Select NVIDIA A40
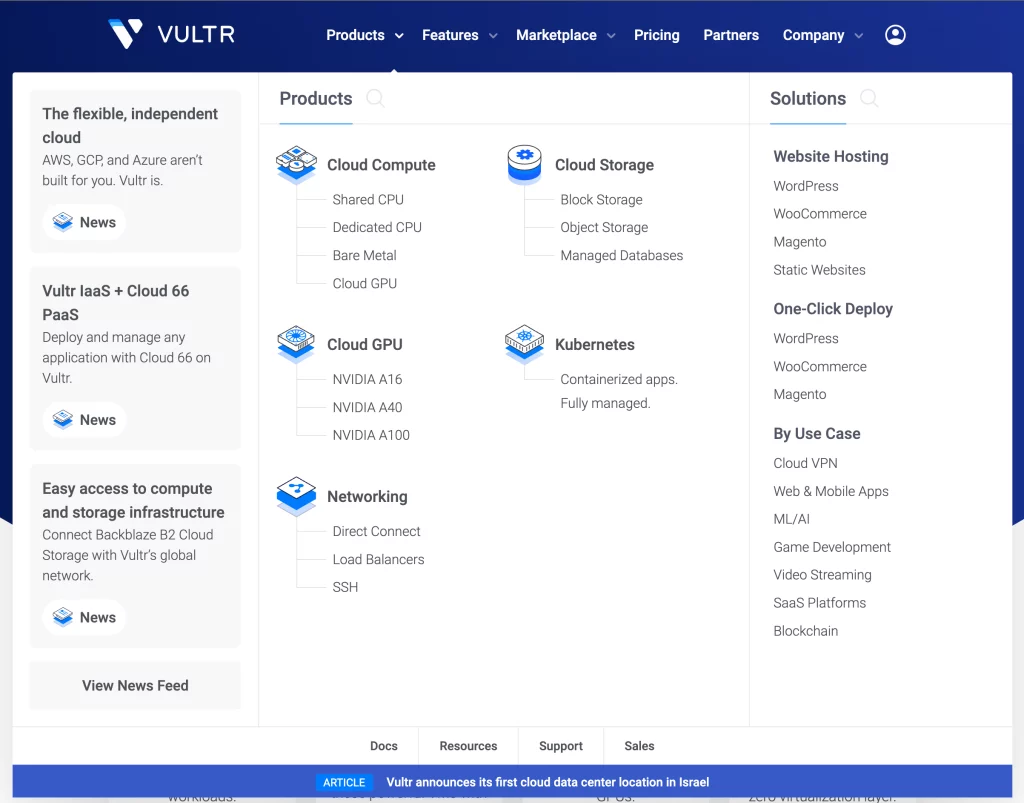Screen dimensions: 1024x803 coord(368,407)
